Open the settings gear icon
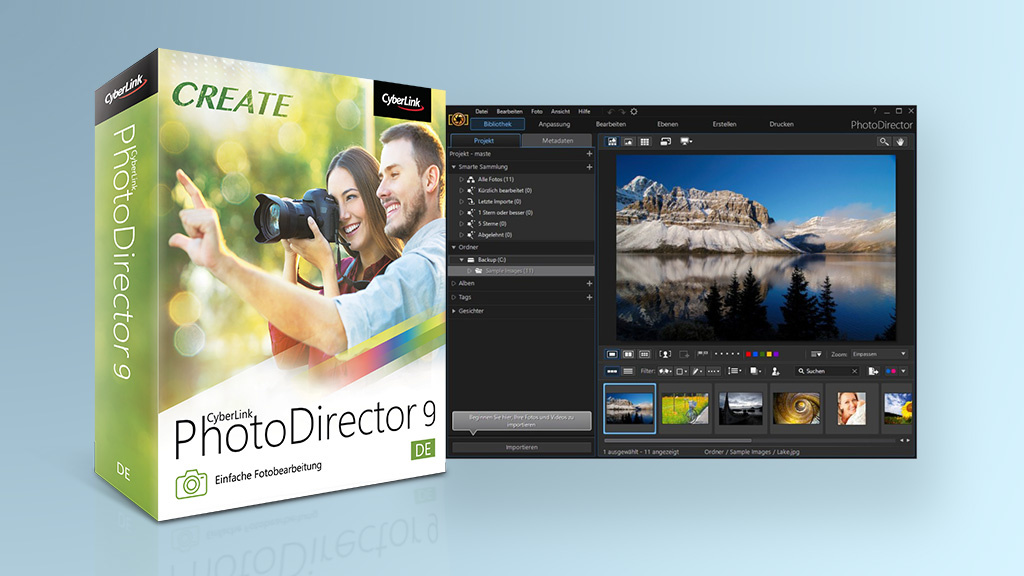Screen dimensions: 1024x576 tap(633, 111)
